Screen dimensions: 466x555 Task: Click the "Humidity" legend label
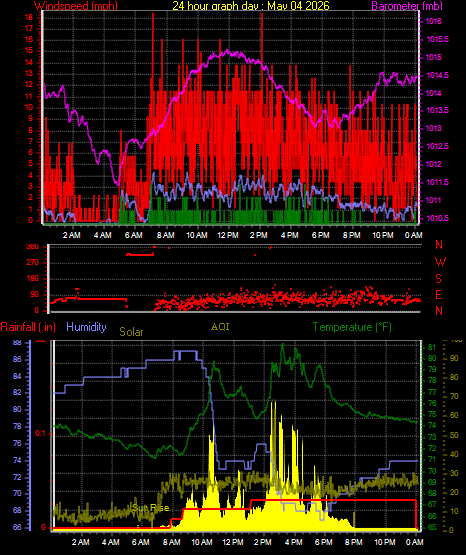86,326
